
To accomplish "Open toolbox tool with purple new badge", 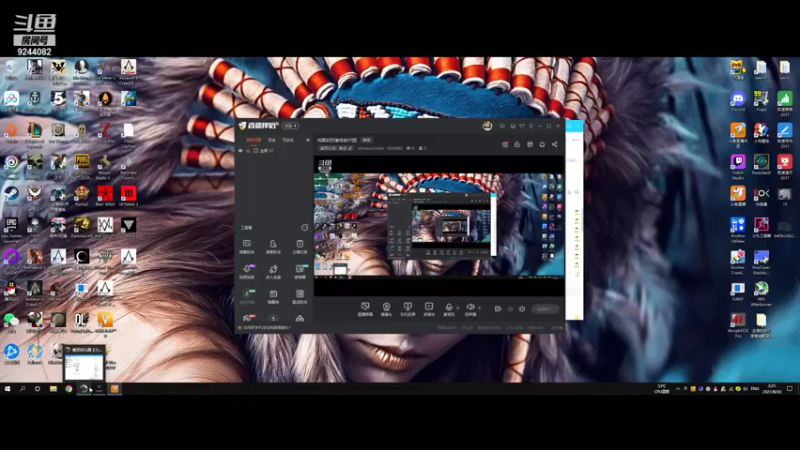I will click(x=247, y=271).
